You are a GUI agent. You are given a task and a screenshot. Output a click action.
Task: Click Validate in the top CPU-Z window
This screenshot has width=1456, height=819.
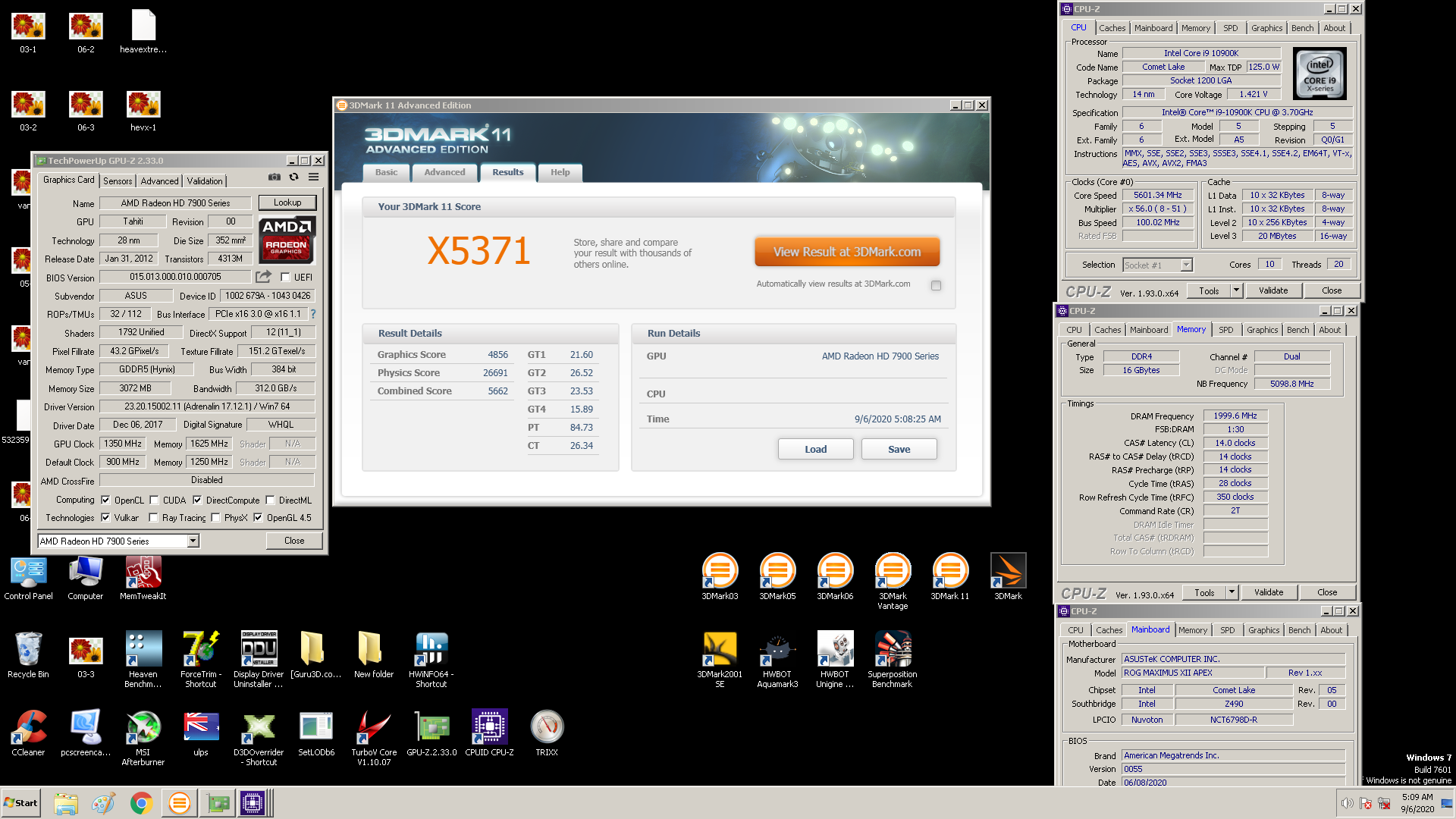pyautogui.click(x=1273, y=290)
